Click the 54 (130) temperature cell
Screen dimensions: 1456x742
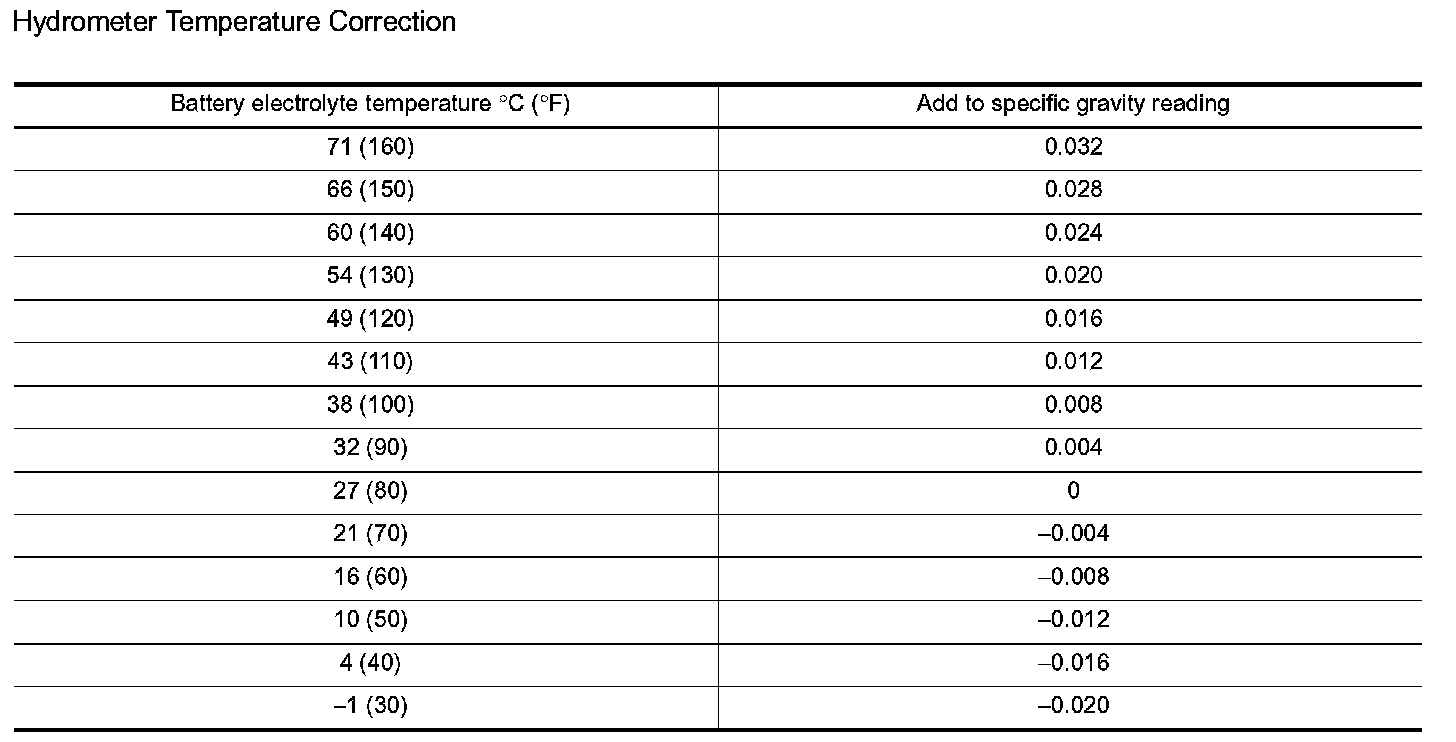[370, 276]
